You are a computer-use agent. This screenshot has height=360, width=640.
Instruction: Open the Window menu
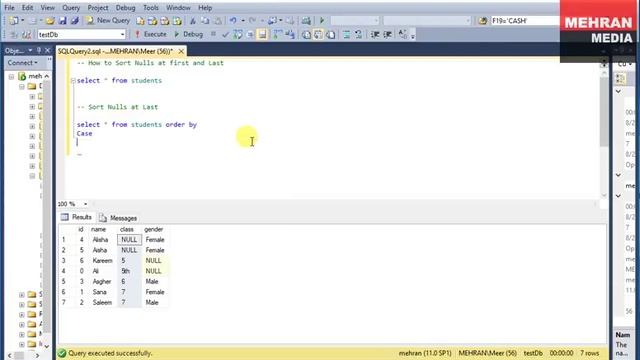tap(178, 7)
